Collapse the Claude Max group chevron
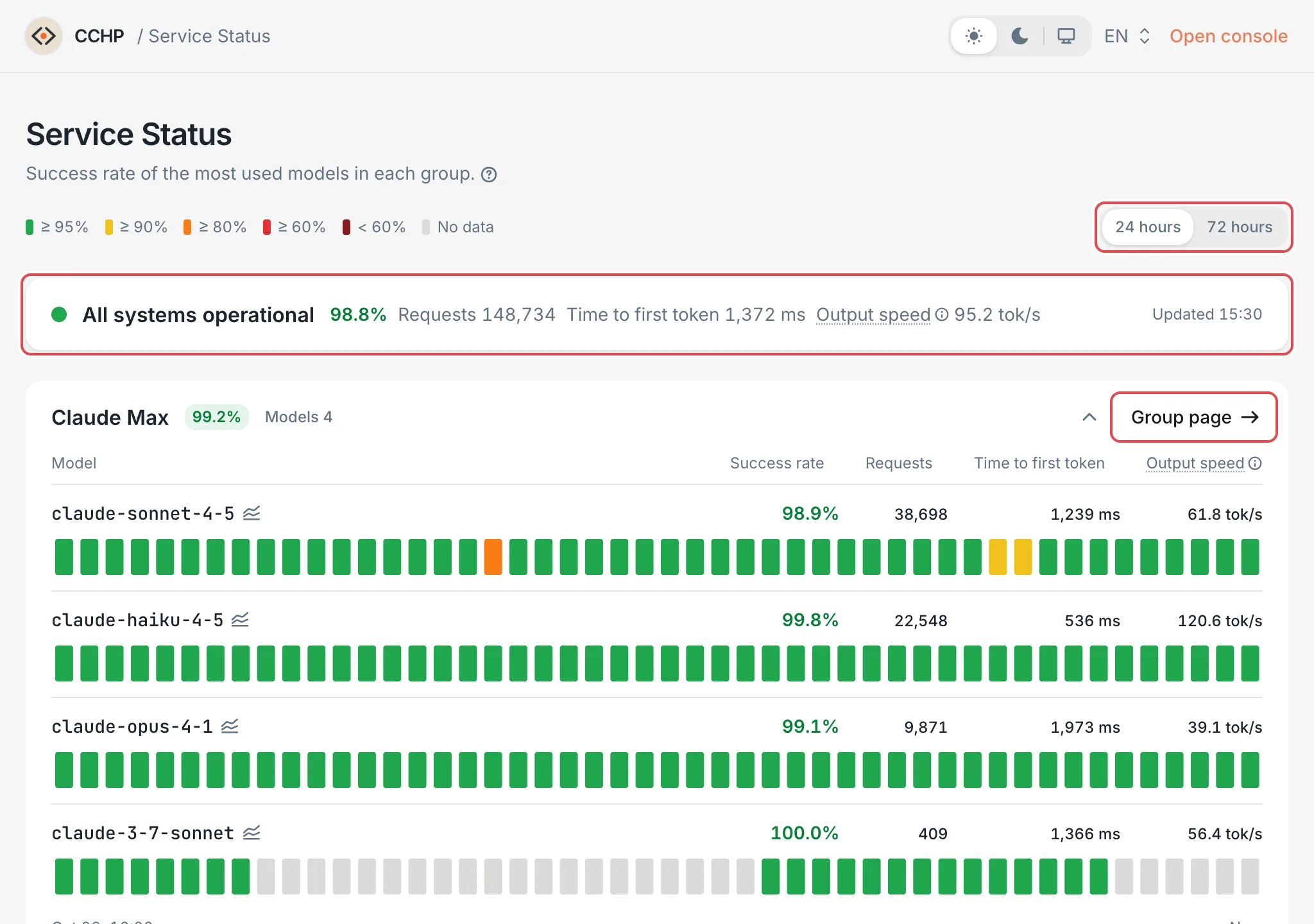This screenshot has width=1314, height=924. click(x=1089, y=417)
